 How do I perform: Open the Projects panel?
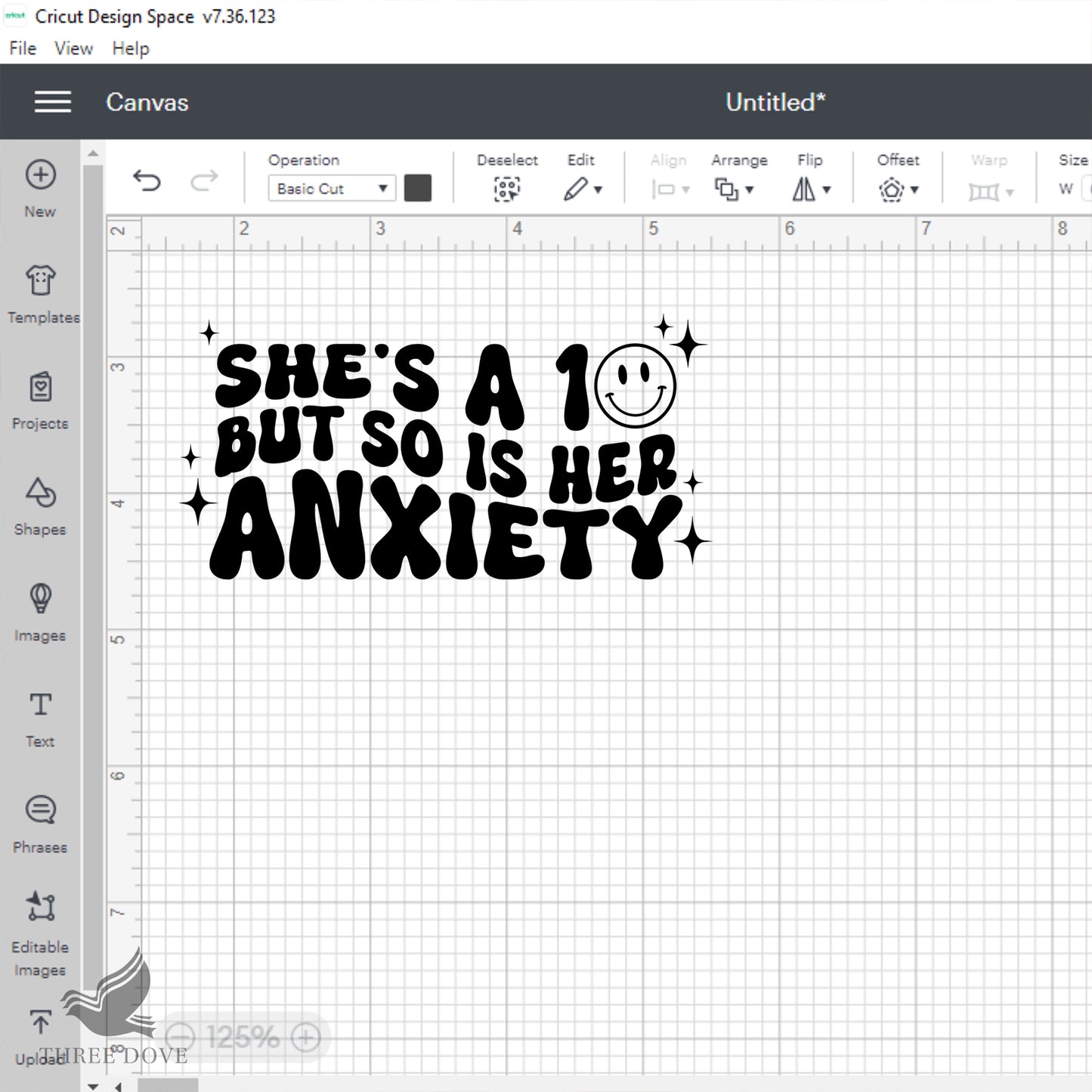tap(41, 400)
